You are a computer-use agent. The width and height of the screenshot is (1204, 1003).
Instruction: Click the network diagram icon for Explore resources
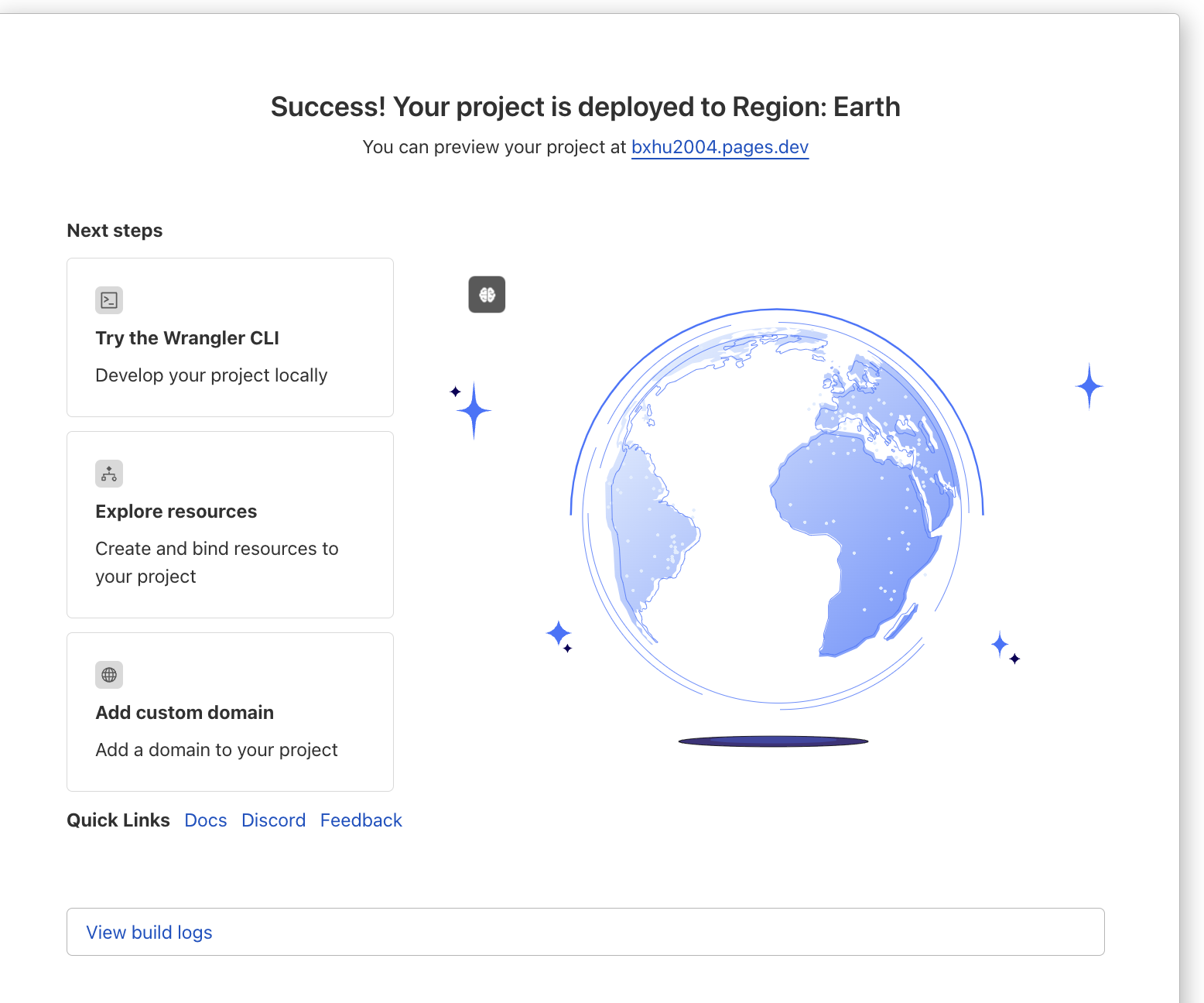tap(109, 474)
